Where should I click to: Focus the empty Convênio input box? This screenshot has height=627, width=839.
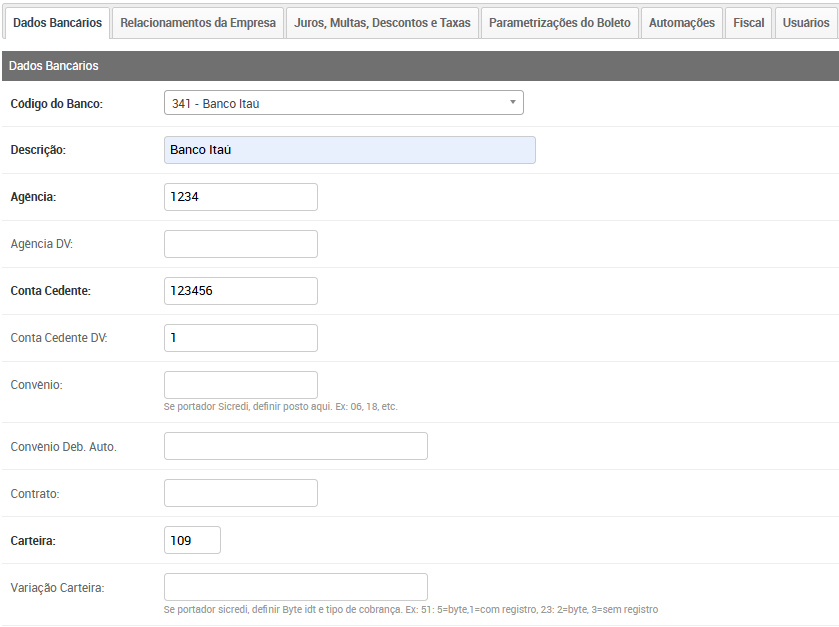pos(240,385)
